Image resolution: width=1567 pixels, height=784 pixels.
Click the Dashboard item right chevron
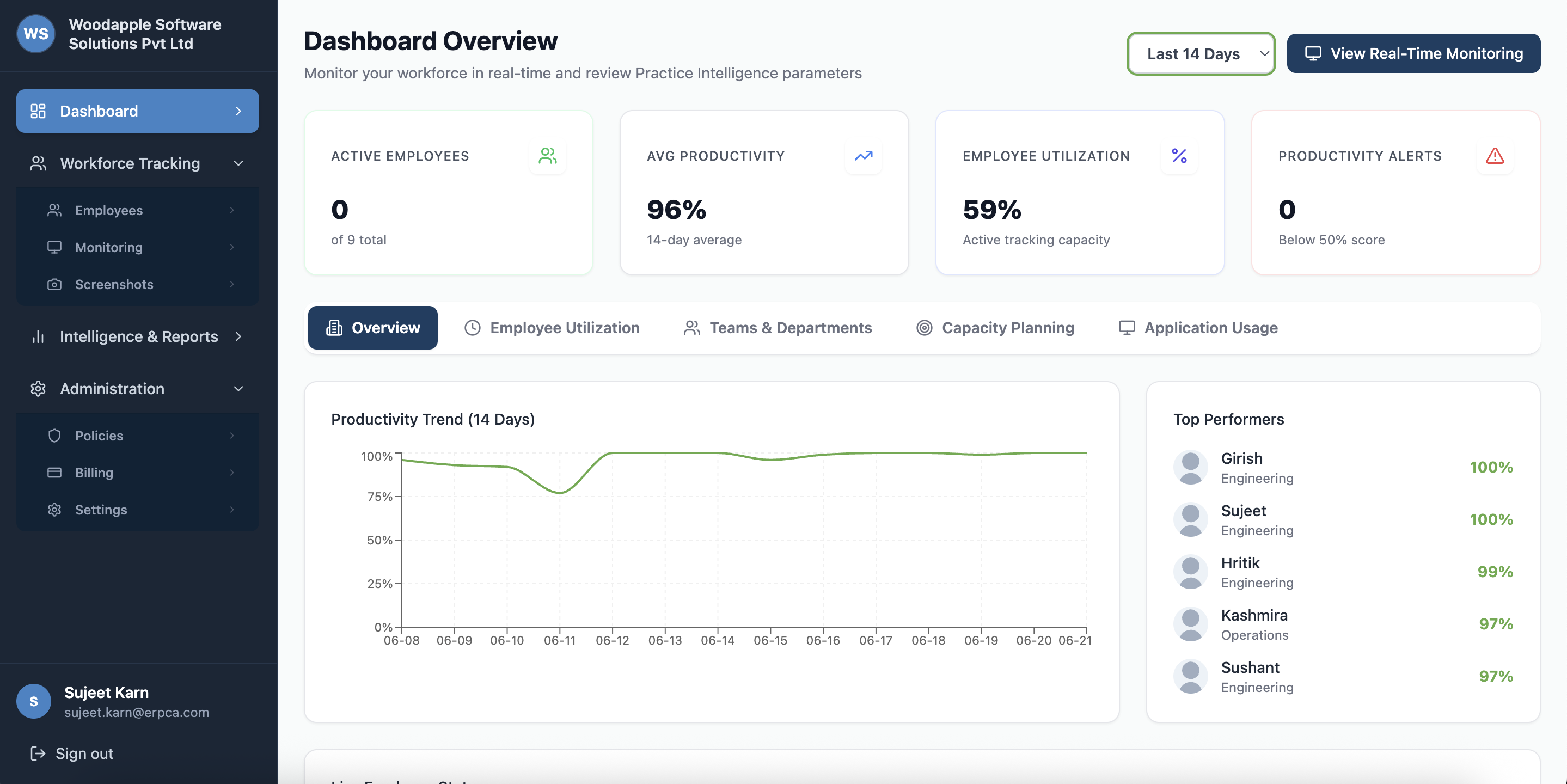[x=238, y=111]
